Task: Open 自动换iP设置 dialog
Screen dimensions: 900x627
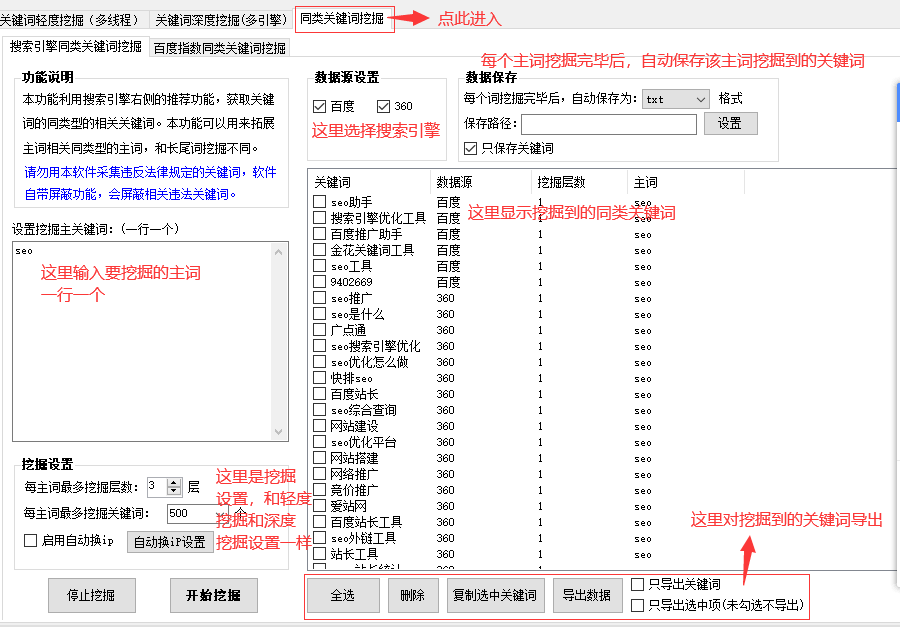Action: [170, 542]
